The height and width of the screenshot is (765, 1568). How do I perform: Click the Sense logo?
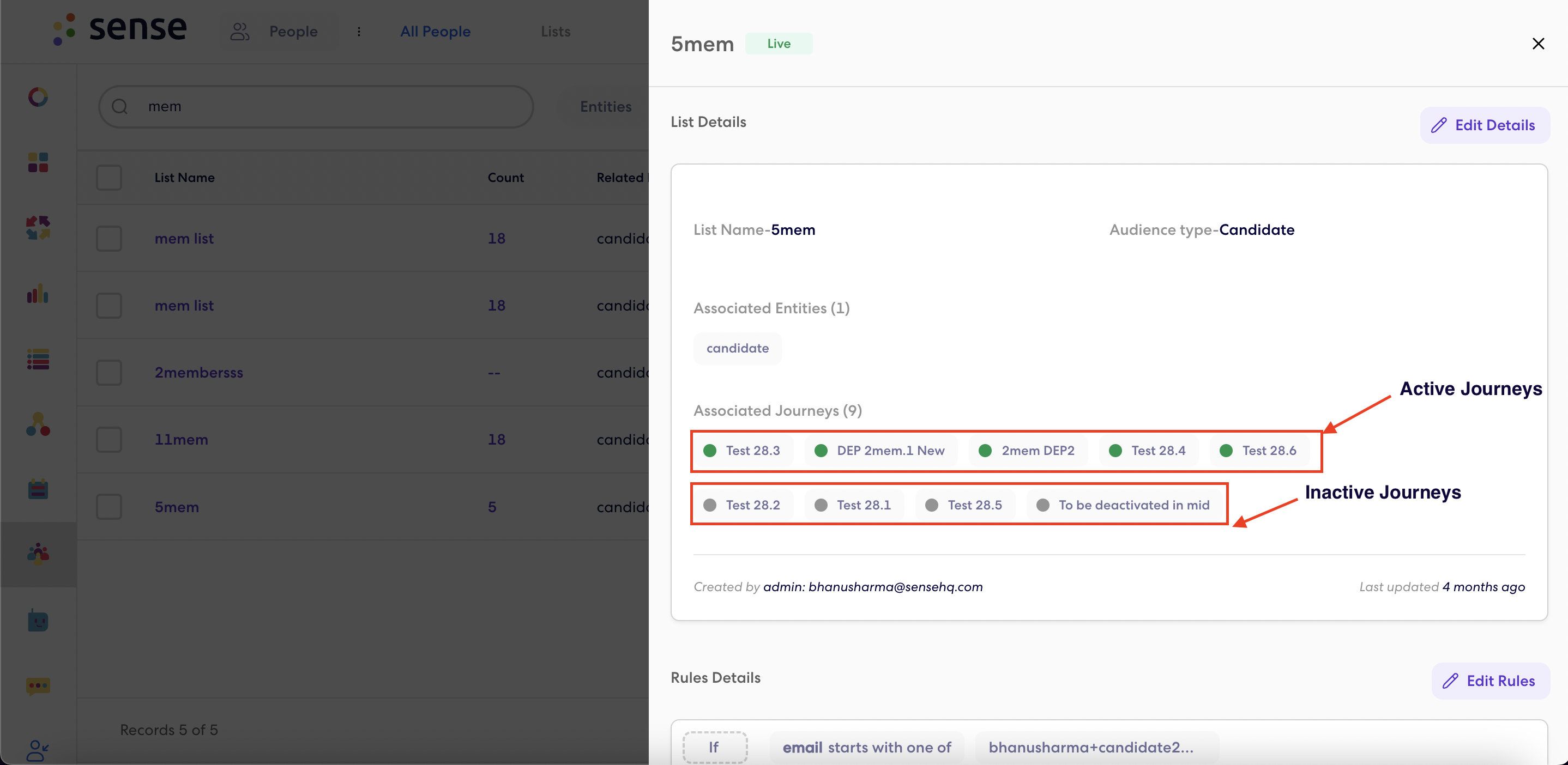click(120, 28)
